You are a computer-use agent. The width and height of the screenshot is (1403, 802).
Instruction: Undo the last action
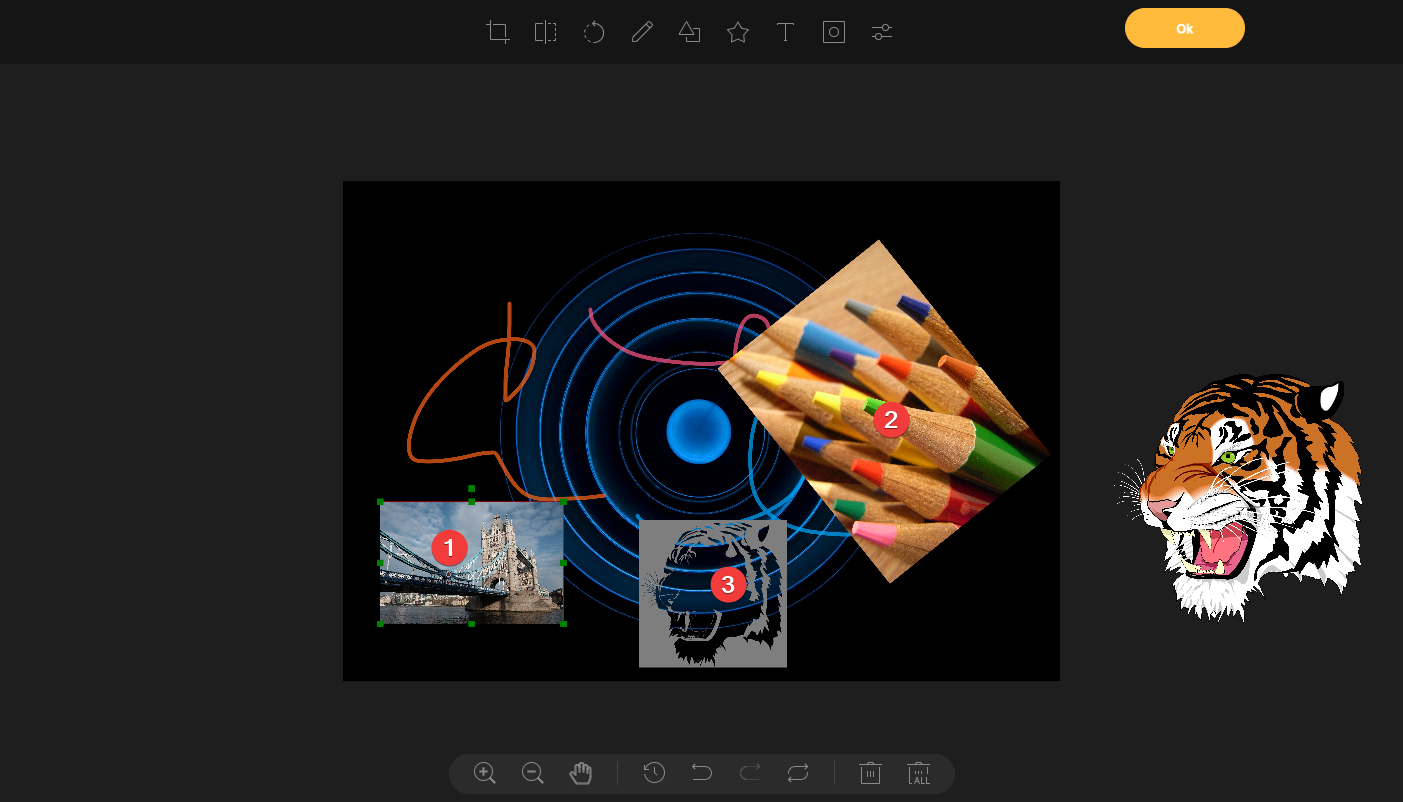(x=701, y=772)
